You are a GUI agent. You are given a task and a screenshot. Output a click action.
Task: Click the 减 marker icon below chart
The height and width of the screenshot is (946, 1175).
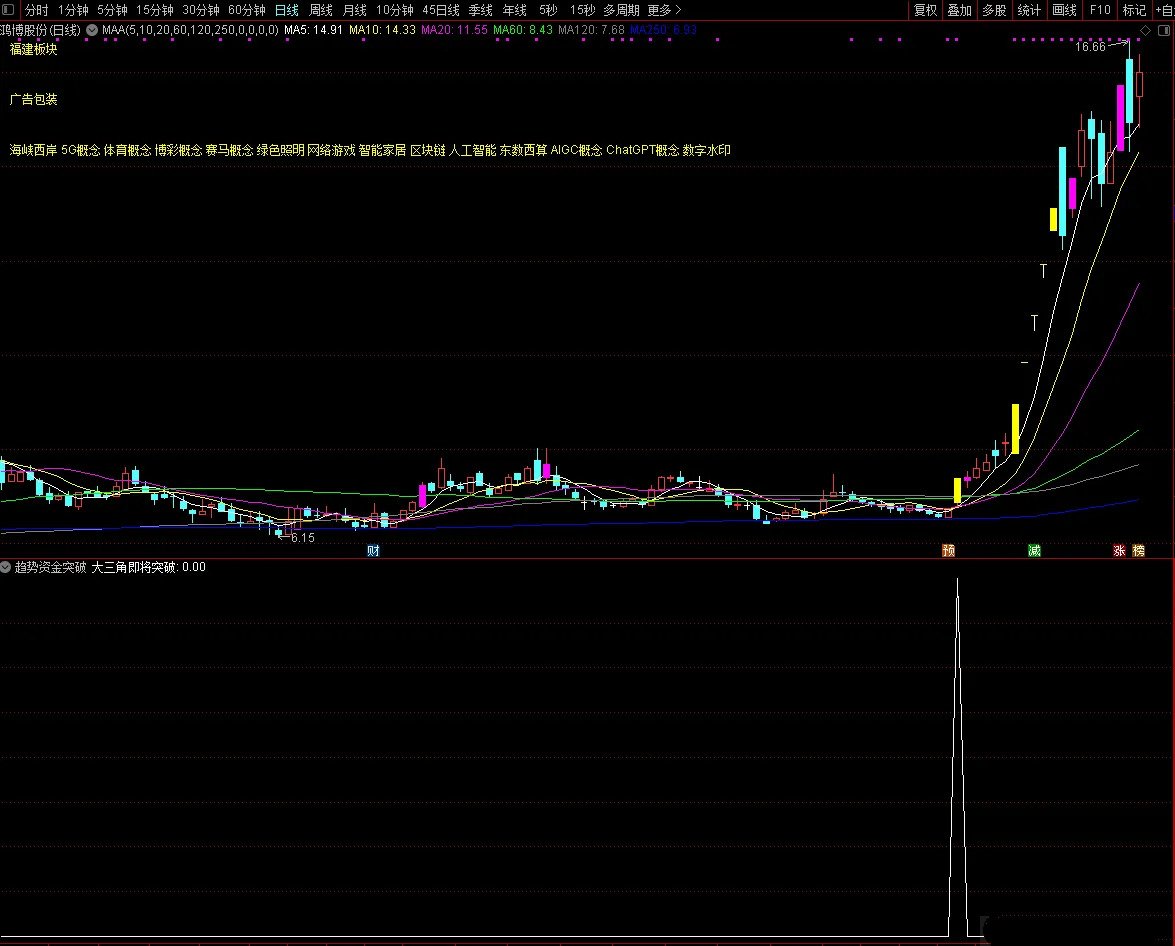[1034, 551]
